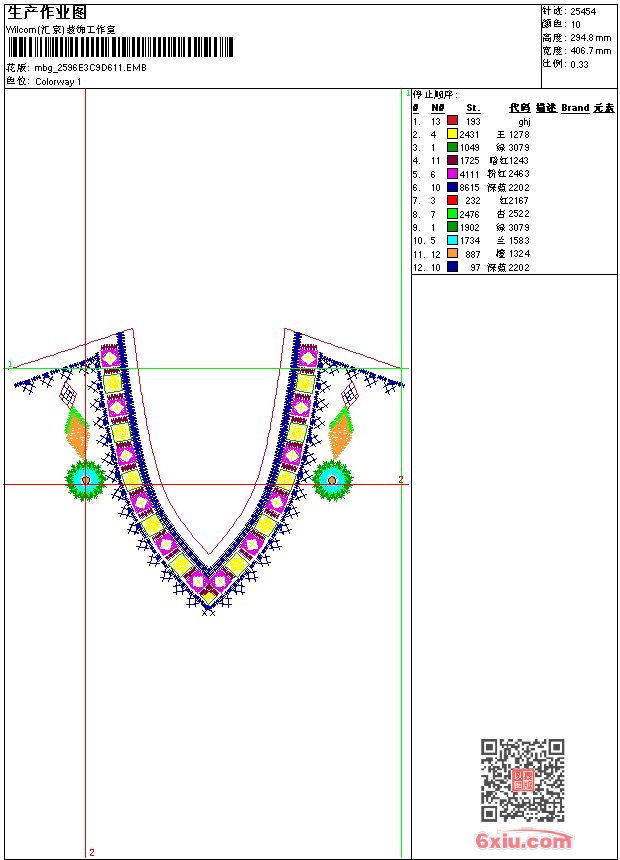The image size is (620, 860).
Task: Click the left circular green-cyan flower motif
Action: pos(86,480)
